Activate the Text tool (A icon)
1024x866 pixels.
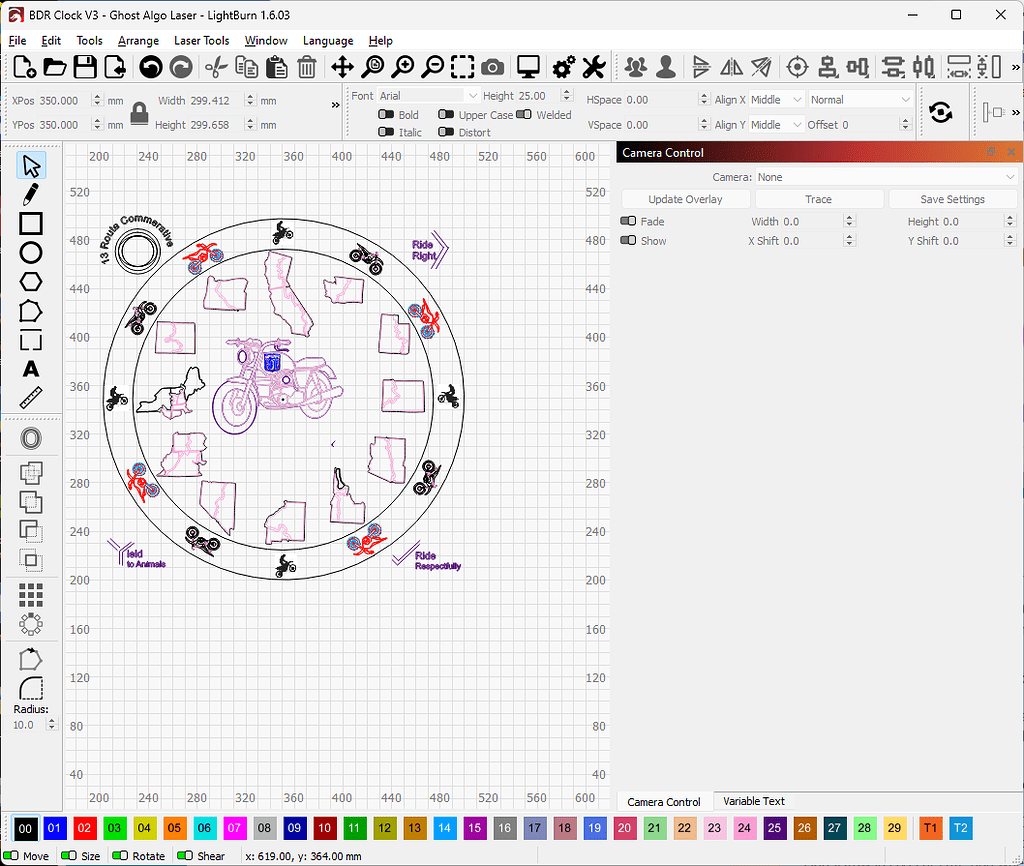click(x=31, y=369)
